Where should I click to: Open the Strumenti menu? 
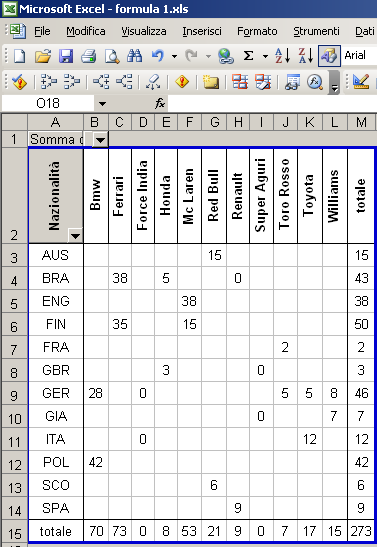pos(316,31)
